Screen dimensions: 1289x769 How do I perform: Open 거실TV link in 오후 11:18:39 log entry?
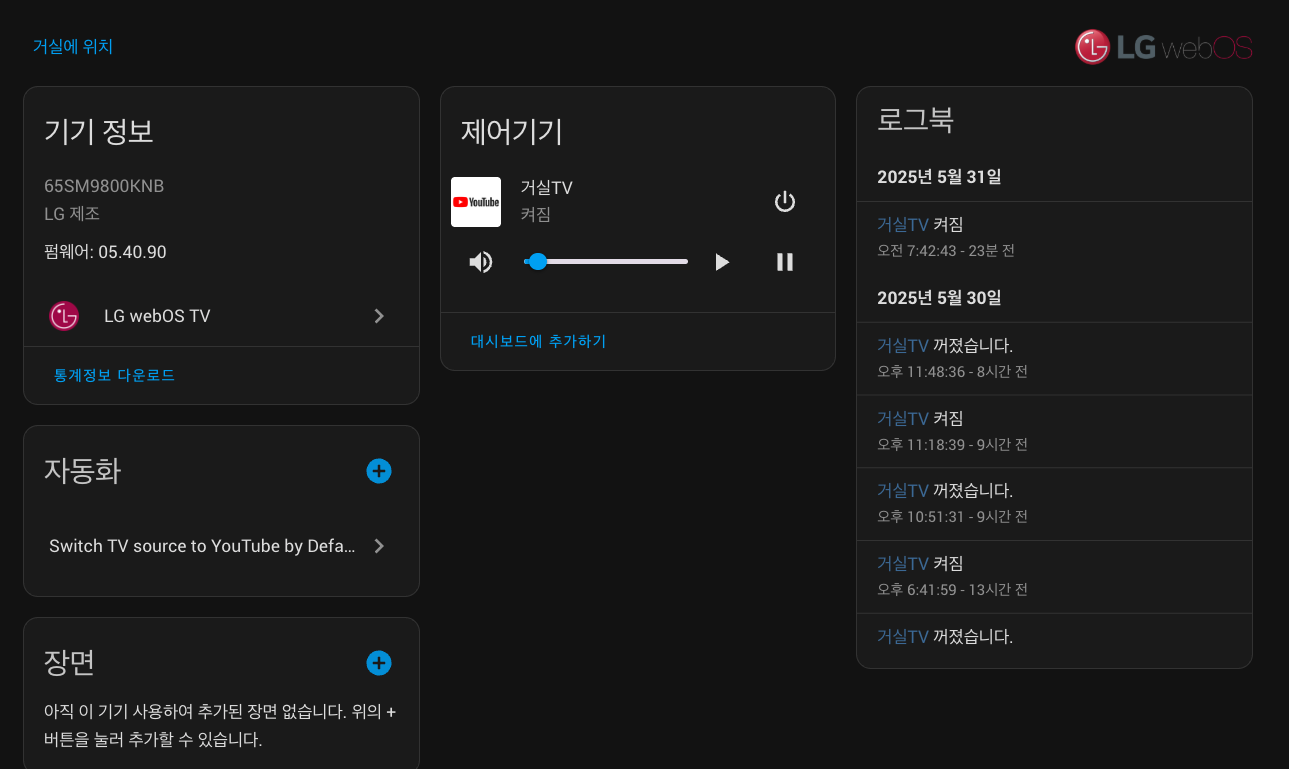pos(902,419)
